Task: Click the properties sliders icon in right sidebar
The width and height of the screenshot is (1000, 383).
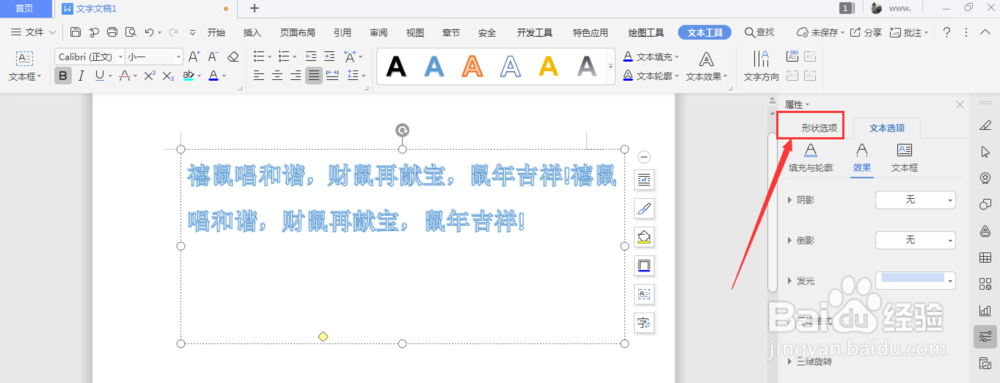Action: click(x=985, y=336)
